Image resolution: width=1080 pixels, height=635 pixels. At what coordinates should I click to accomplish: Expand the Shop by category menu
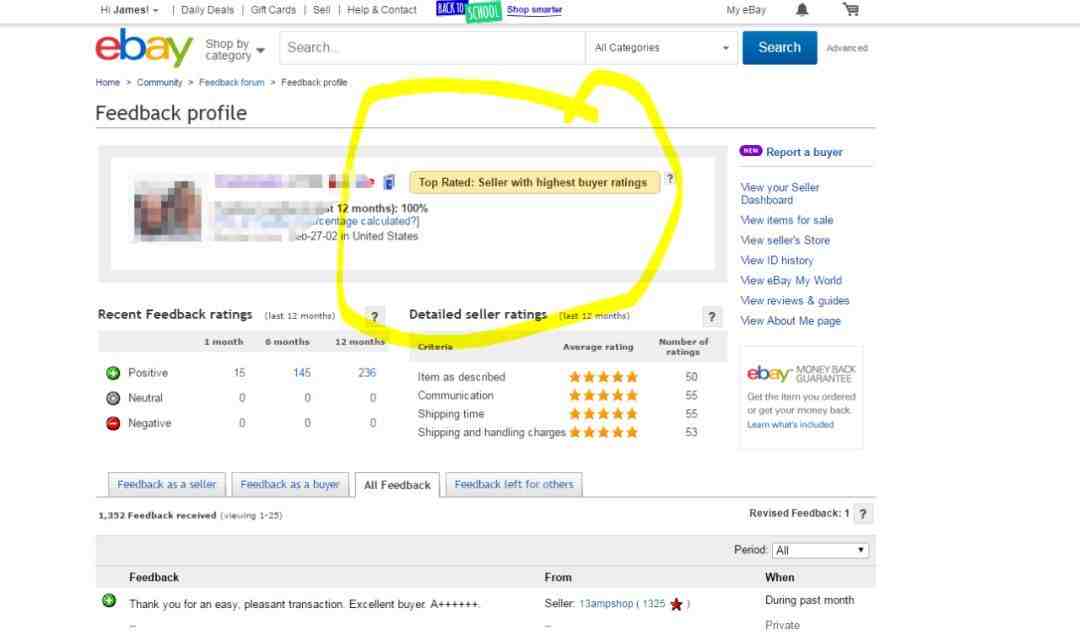(234, 50)
